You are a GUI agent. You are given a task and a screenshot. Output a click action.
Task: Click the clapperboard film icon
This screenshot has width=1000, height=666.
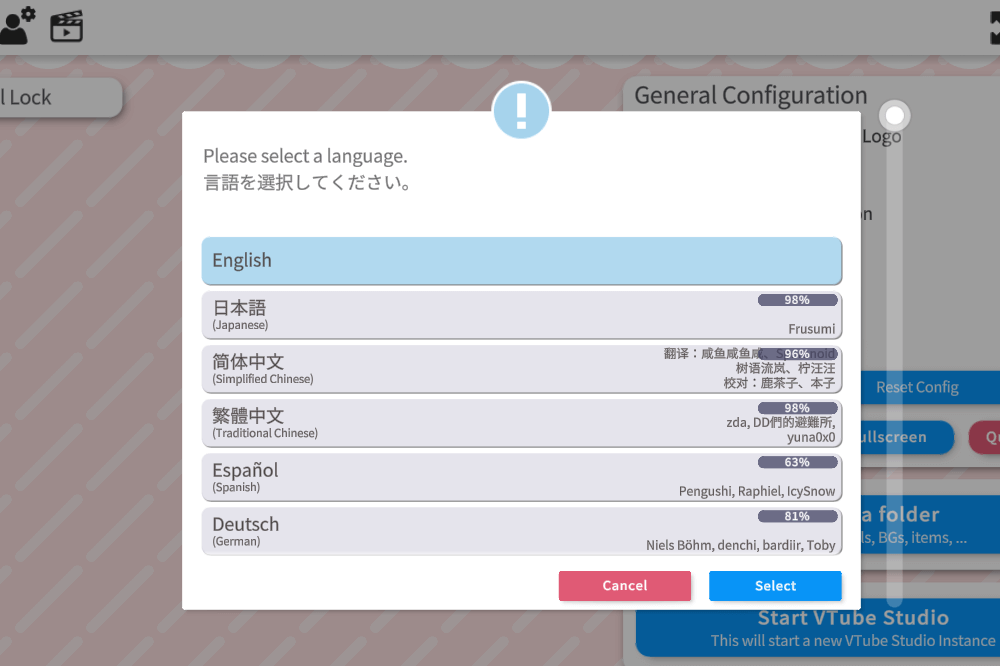coord(67,26)
